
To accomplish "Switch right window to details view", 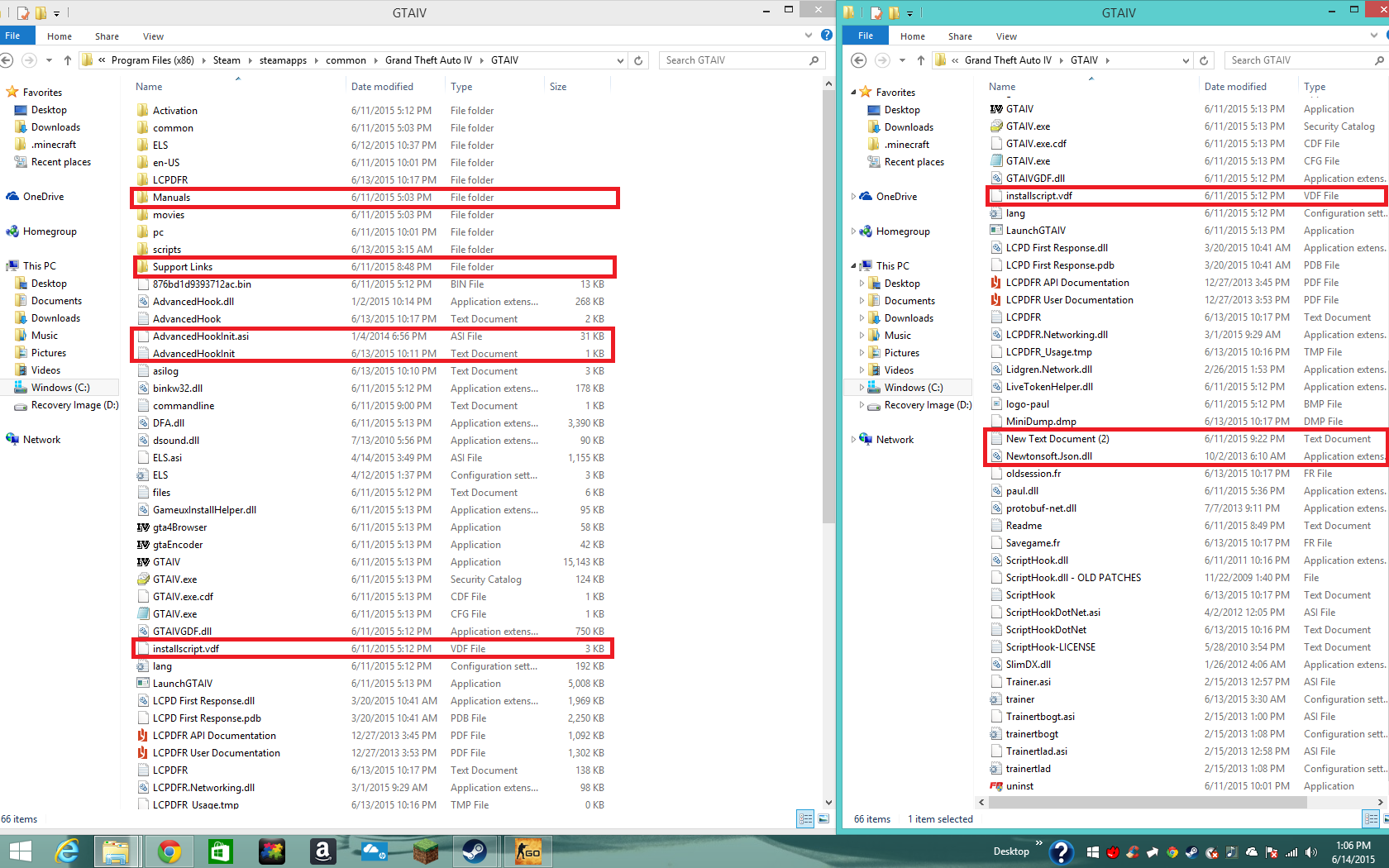I will point(1368,819).
